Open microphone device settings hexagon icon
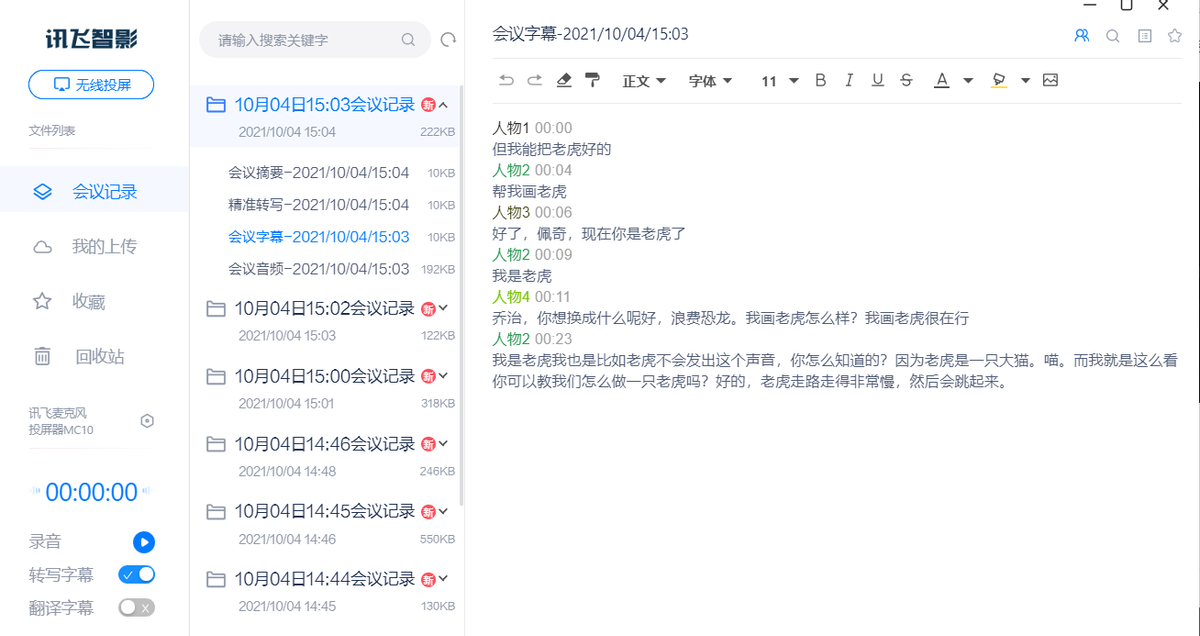Screen dimensions: 1200x636 coord(147,421)
